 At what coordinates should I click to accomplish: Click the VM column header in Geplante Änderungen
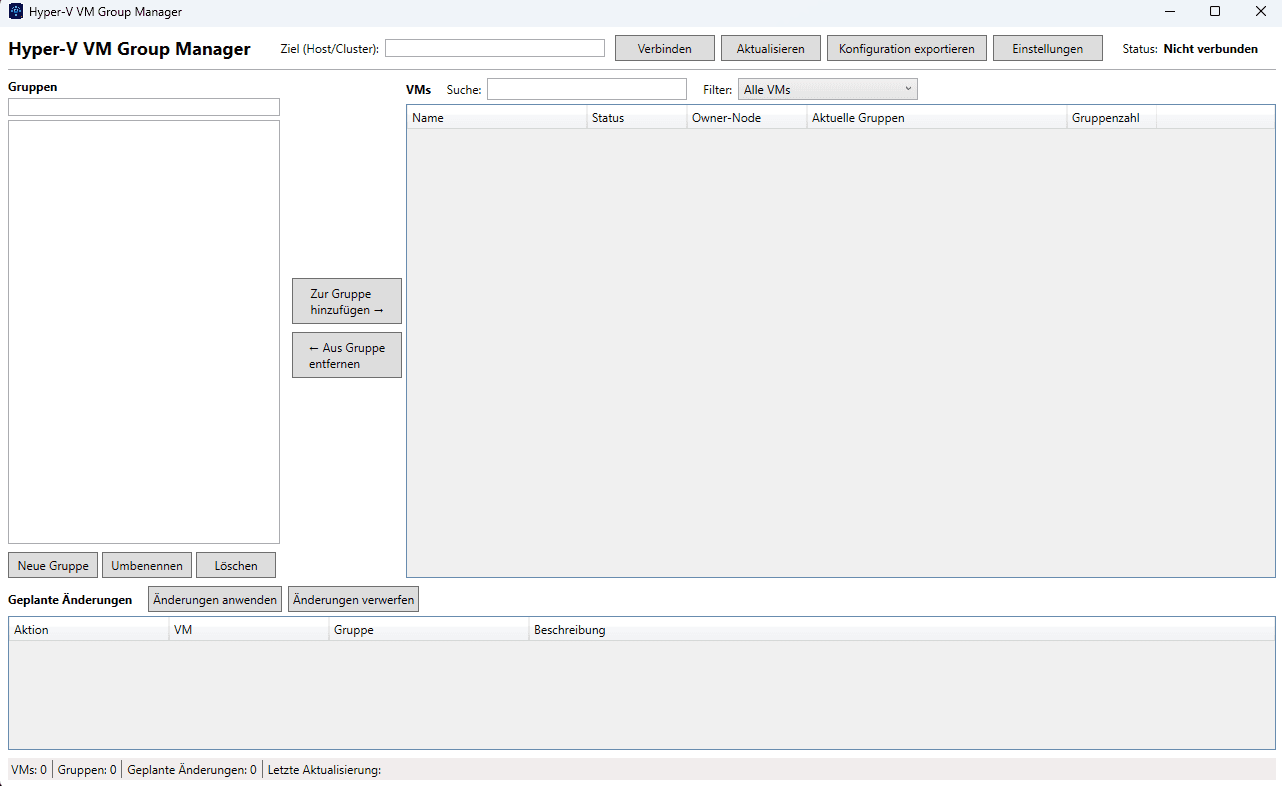(249, 630)
